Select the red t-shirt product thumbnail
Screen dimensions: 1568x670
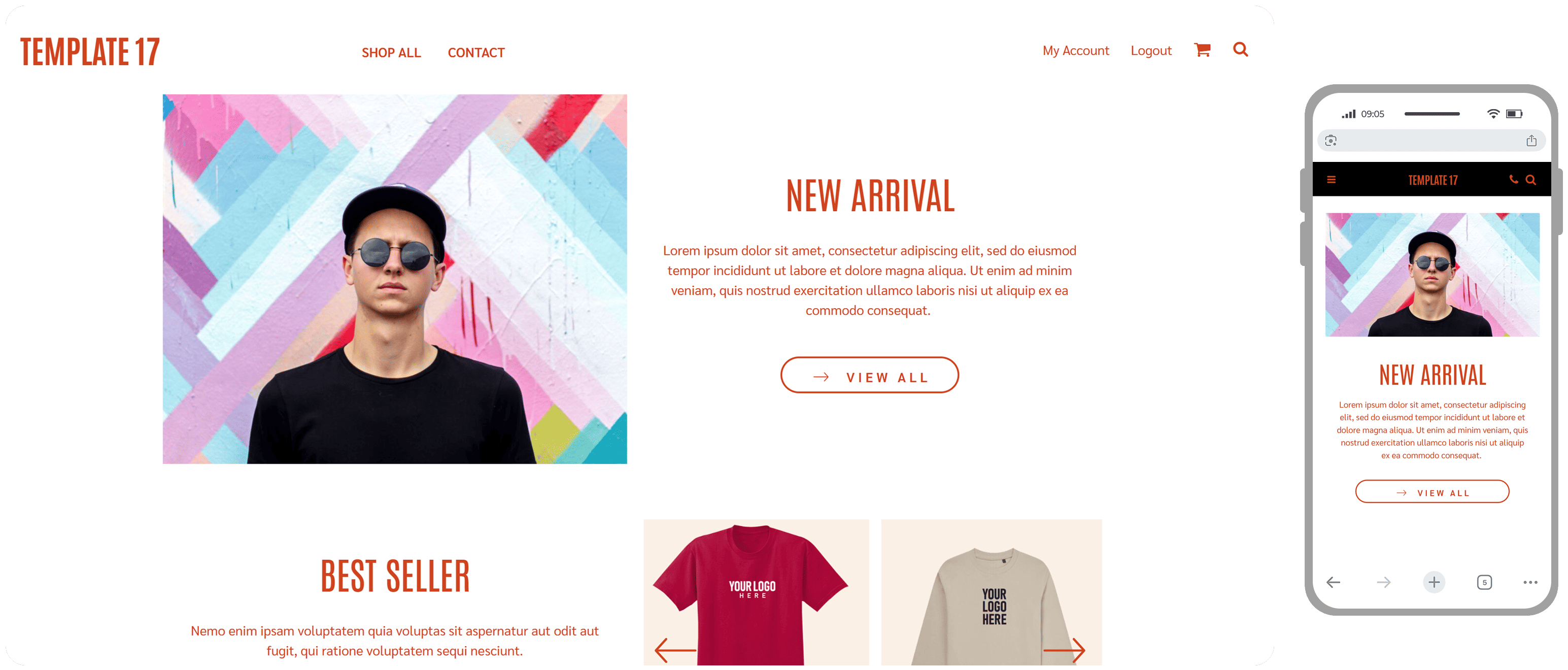[756, 592]
